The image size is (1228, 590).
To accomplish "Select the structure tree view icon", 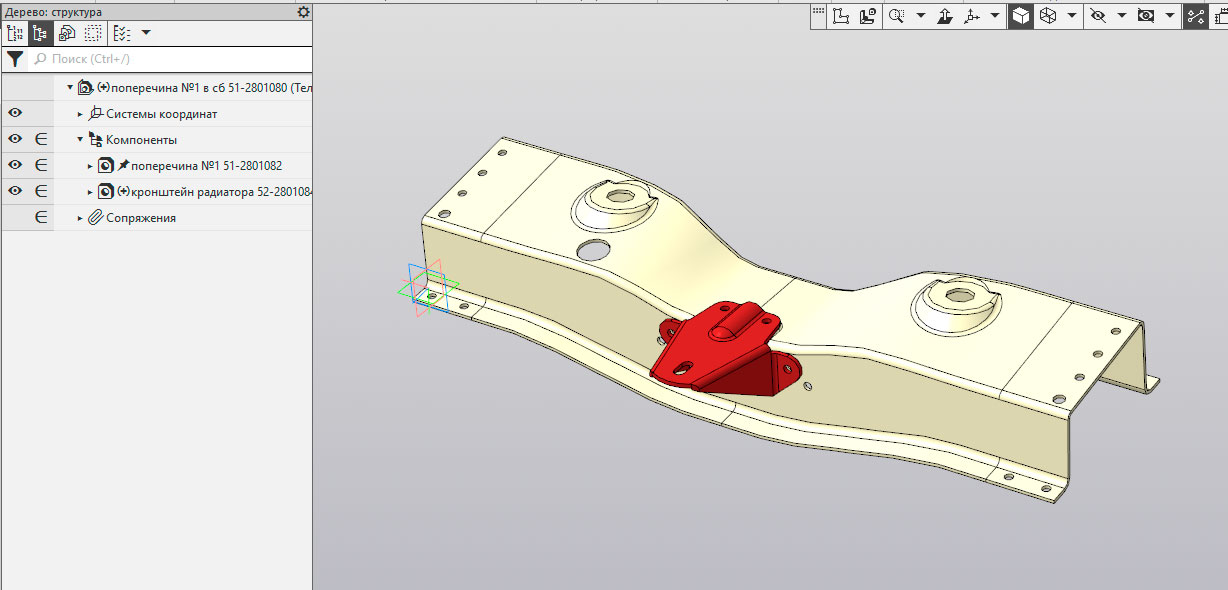I will click(40, 33).
